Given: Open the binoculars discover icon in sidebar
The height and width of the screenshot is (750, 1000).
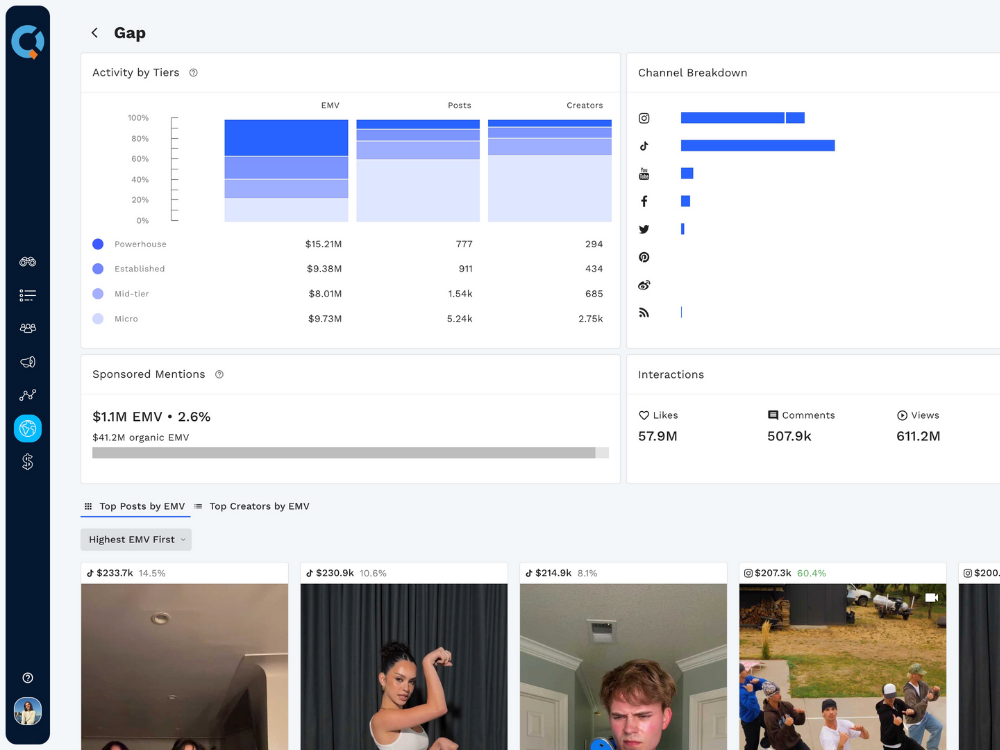Looking at the screenshot, I should pyautogui.click(x=28, y=262).
